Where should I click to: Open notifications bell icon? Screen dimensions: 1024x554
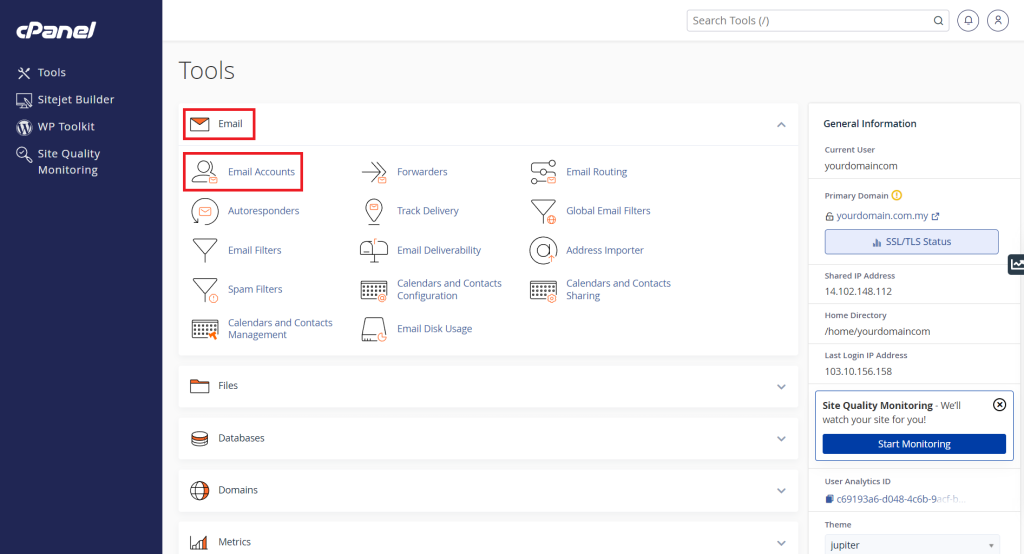click(x=968, y=20)
